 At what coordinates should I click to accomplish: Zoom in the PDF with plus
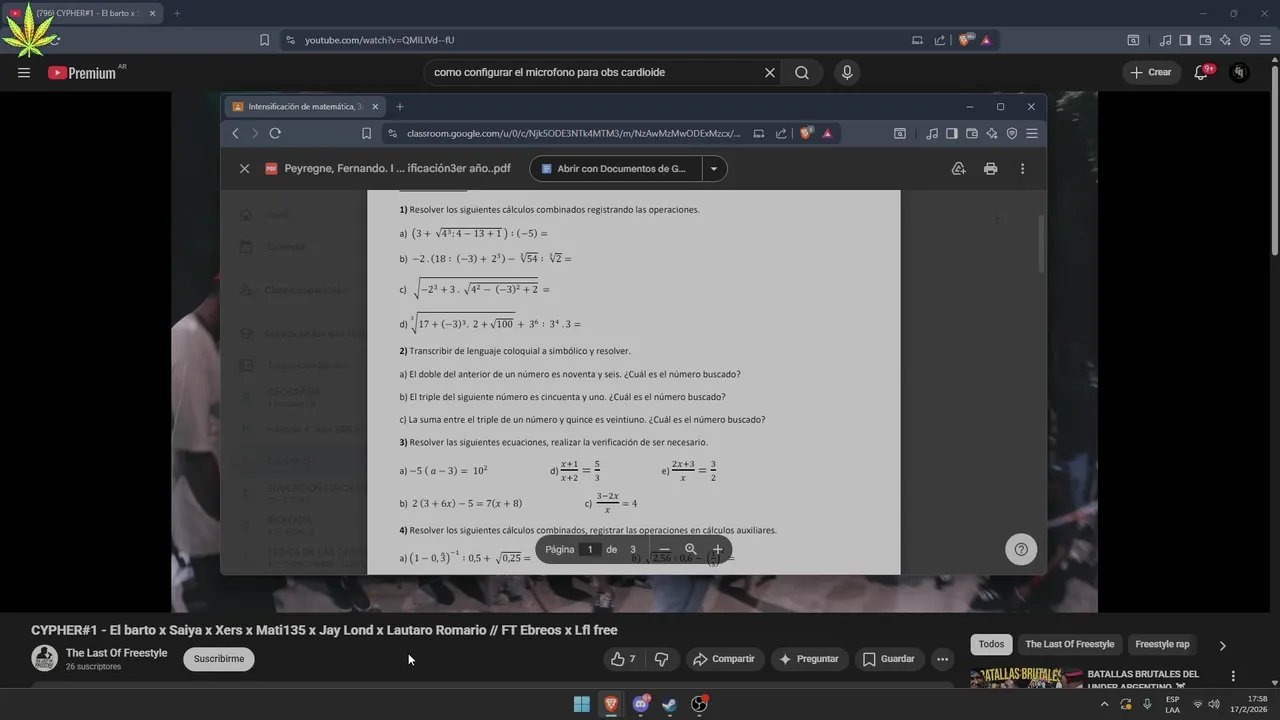coord(717,549)
